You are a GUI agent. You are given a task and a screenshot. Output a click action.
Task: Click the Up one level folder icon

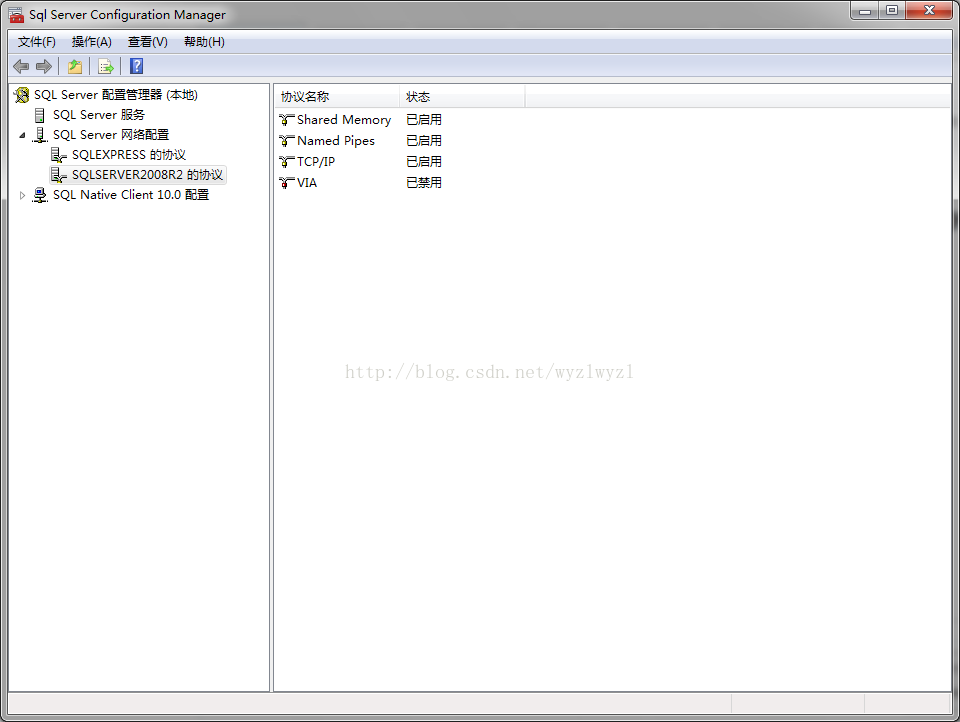75,66
